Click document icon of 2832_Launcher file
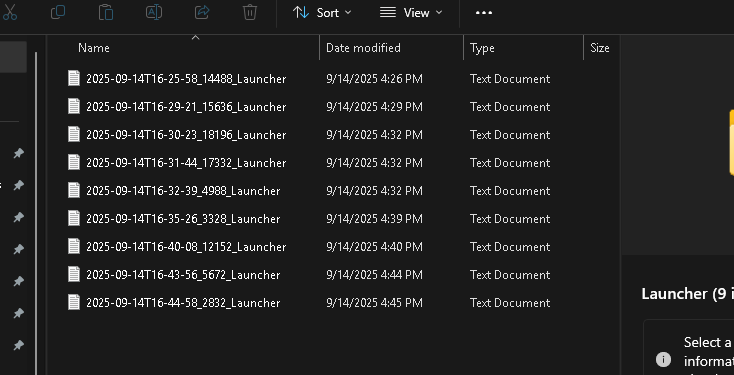This screenshot has width=734, height=375. pos(74,302)
